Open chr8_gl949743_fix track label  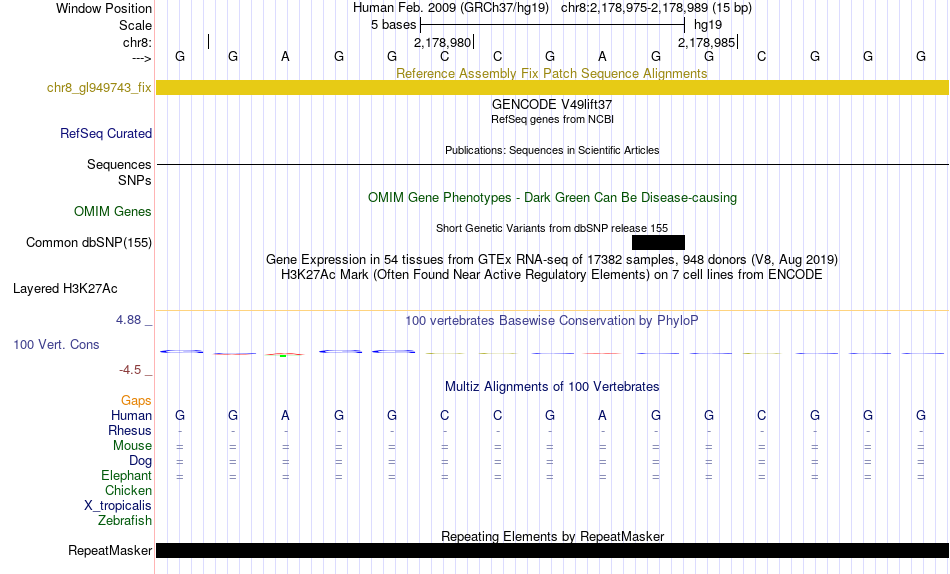pos(99,87)
